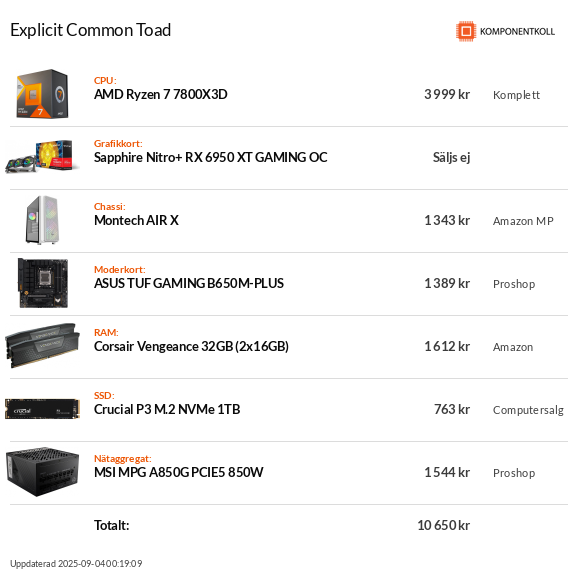
Task: Click Corsair Vengeance 32GB product name
Action: pyautogui.click(x=191, y=346)
